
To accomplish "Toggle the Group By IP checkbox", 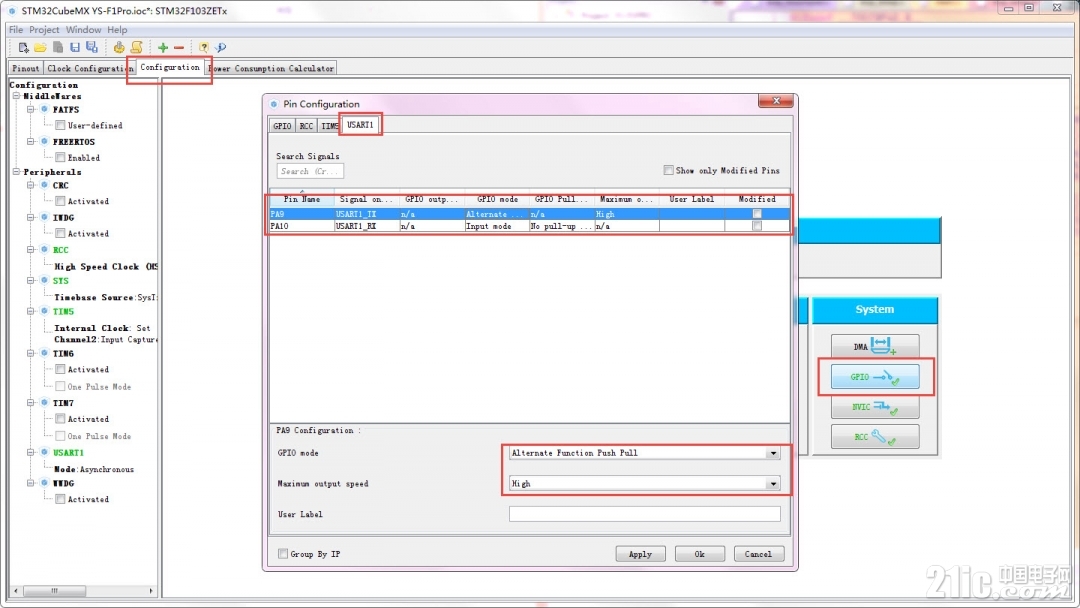I will pyautogui.click(x=283, y=554).
